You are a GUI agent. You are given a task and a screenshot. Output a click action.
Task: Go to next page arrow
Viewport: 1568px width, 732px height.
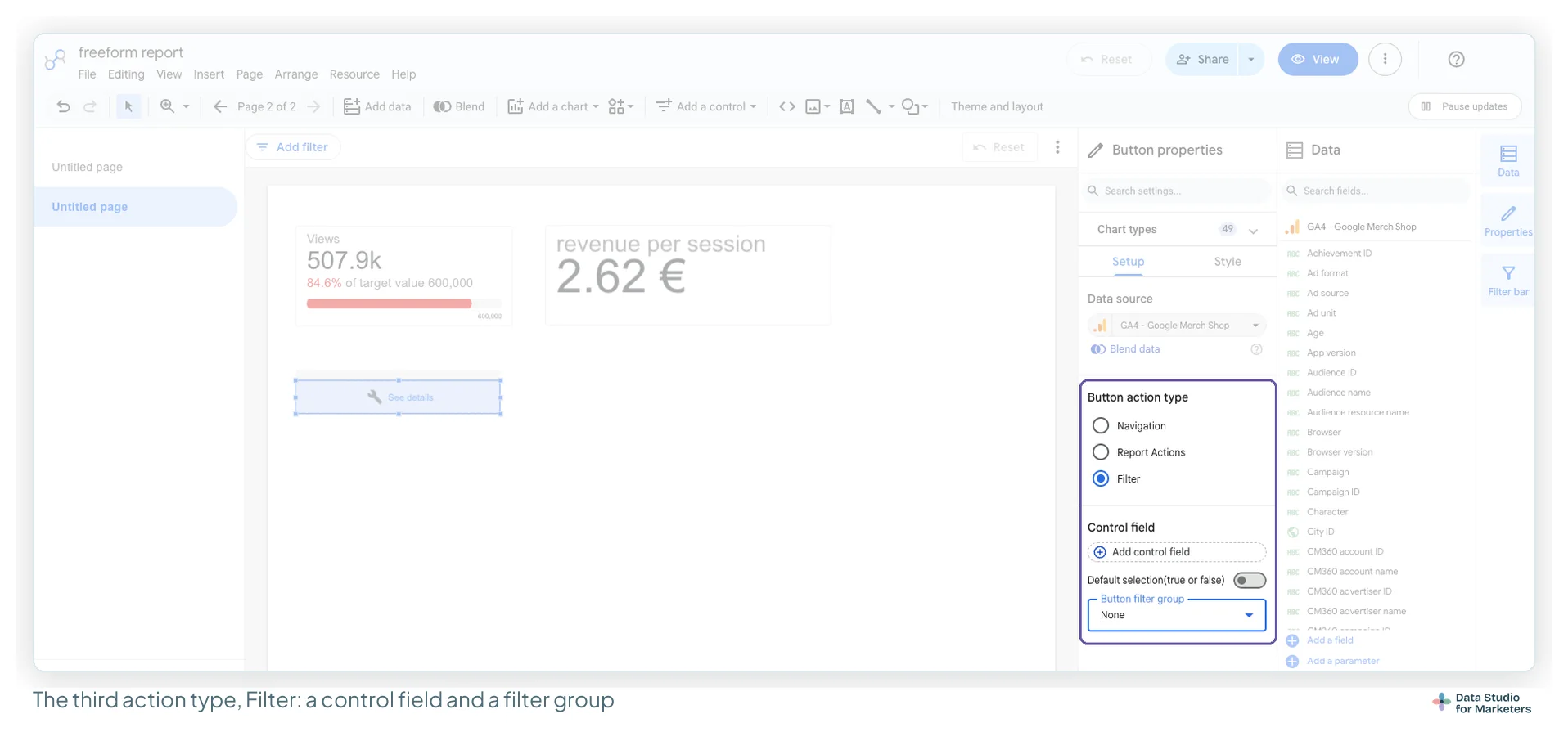(x=313, y=106)
